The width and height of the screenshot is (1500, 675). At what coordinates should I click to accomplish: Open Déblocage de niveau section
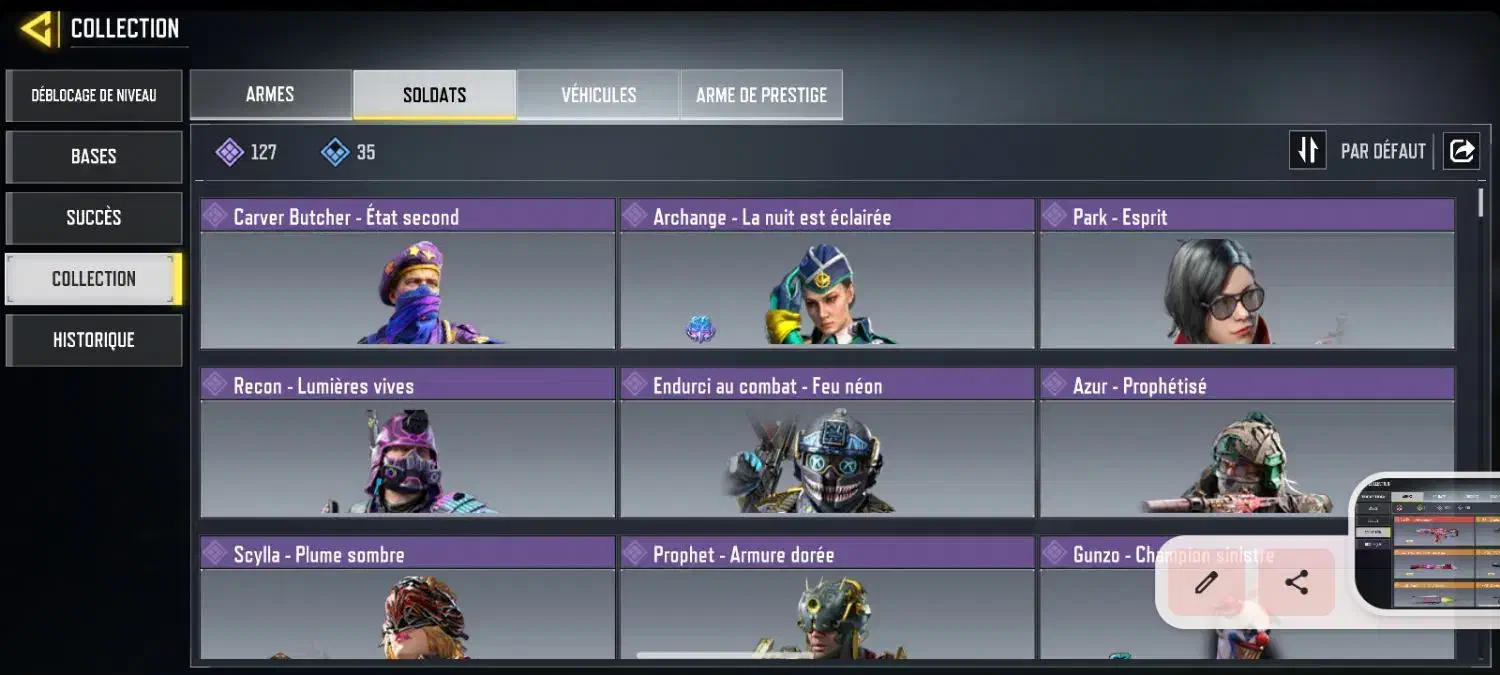94,96
